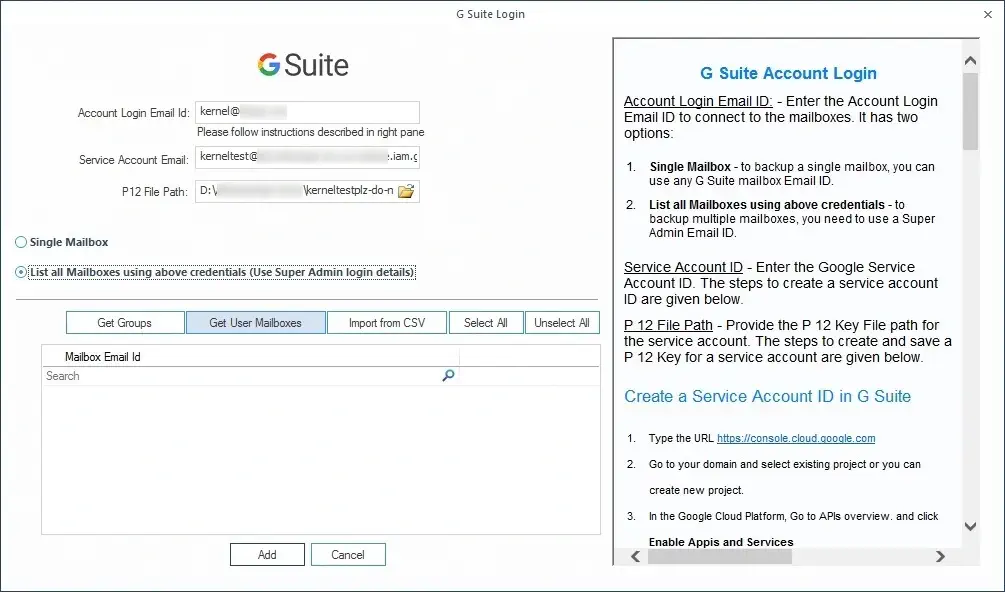Click the Select All button
The width and height of the screenshot is (1005, 592).
coord(486,323)
